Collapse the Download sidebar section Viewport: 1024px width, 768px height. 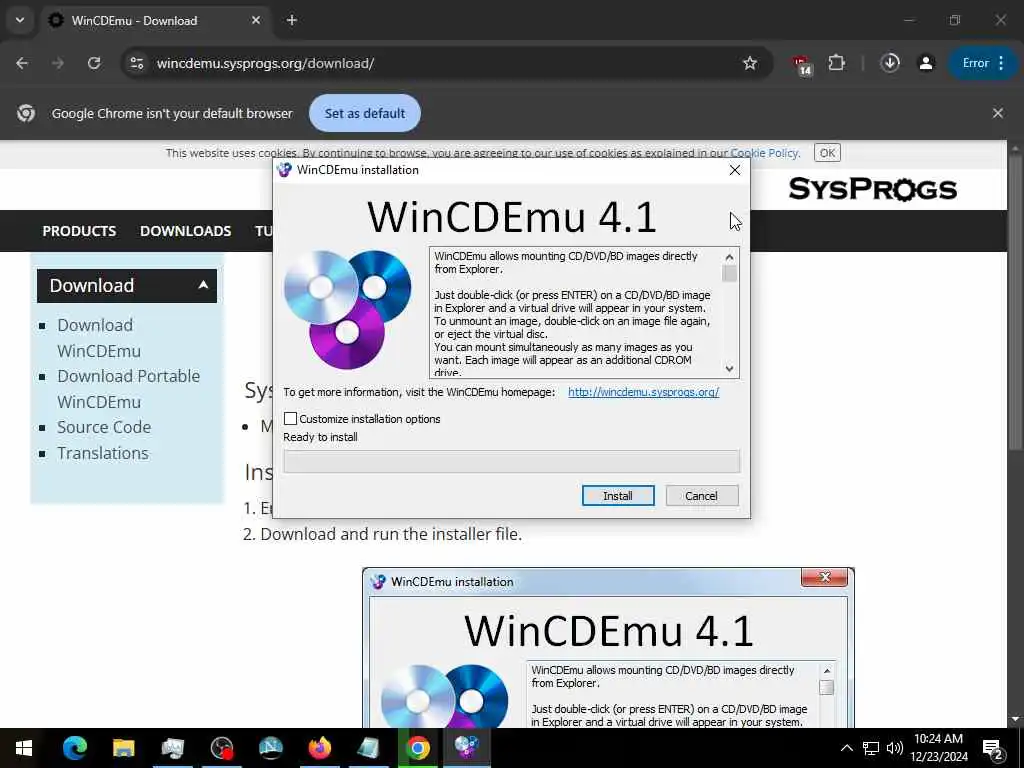[203, 285]
